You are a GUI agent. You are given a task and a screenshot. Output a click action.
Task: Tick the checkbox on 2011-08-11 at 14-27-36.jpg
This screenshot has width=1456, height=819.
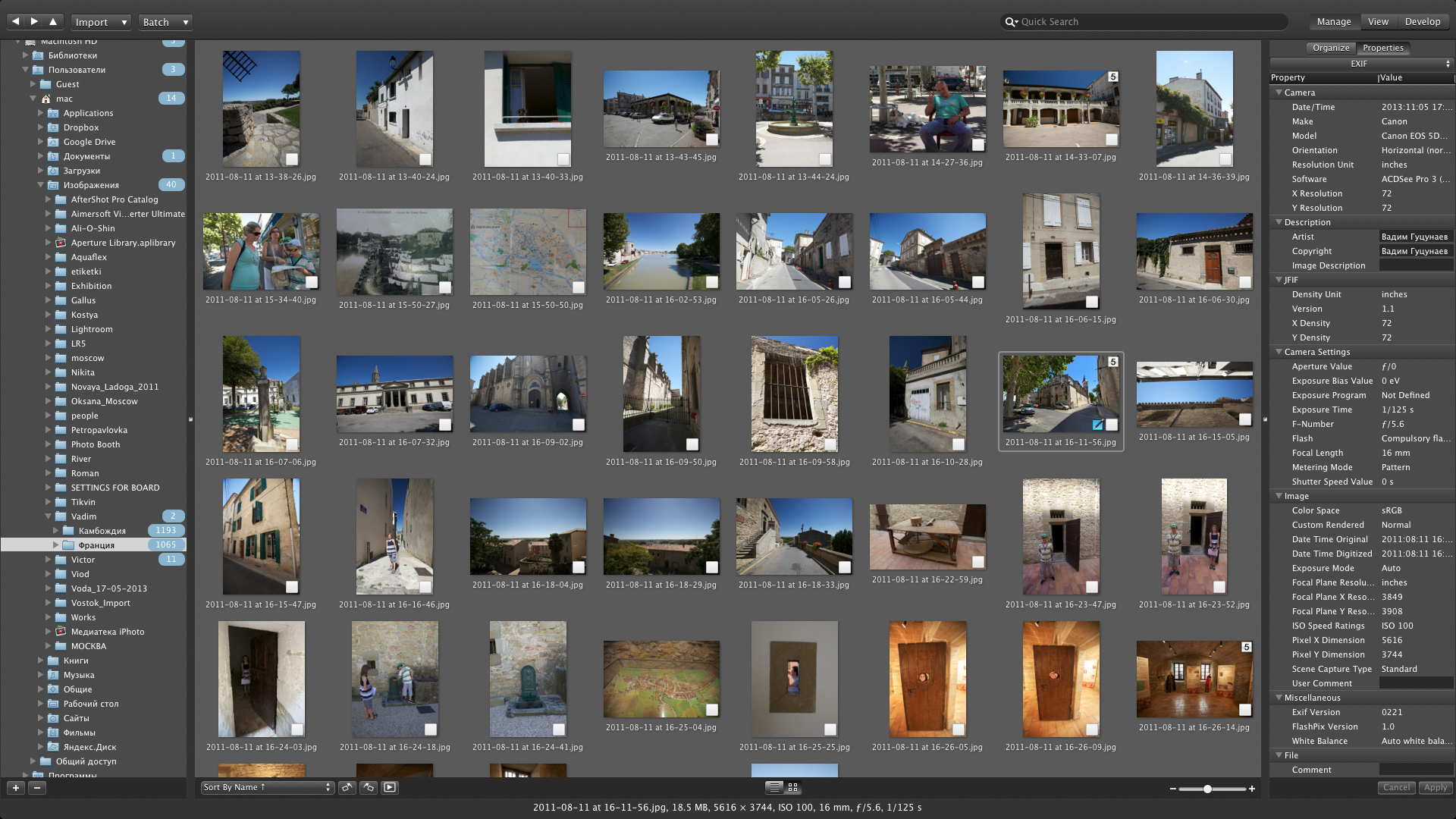978,145
